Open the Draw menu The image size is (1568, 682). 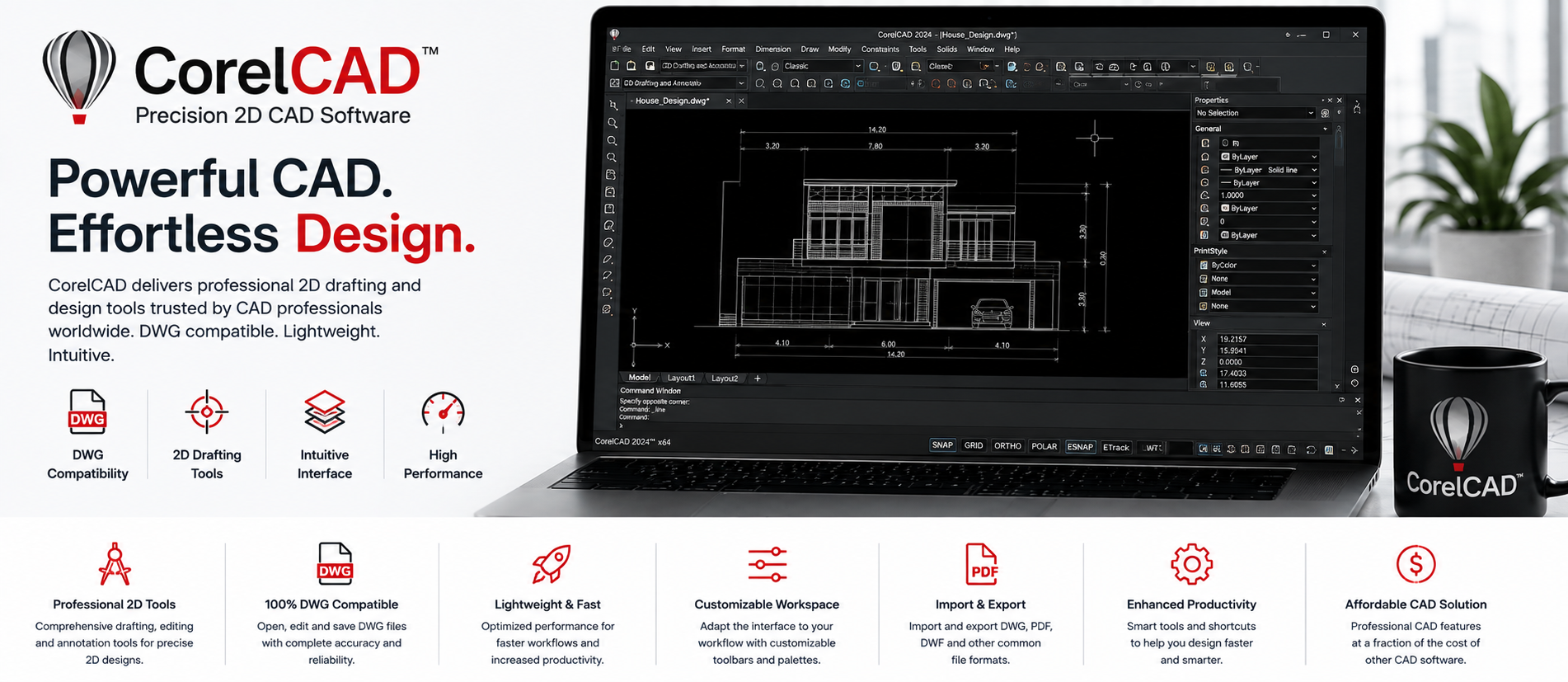click(810, 49)
